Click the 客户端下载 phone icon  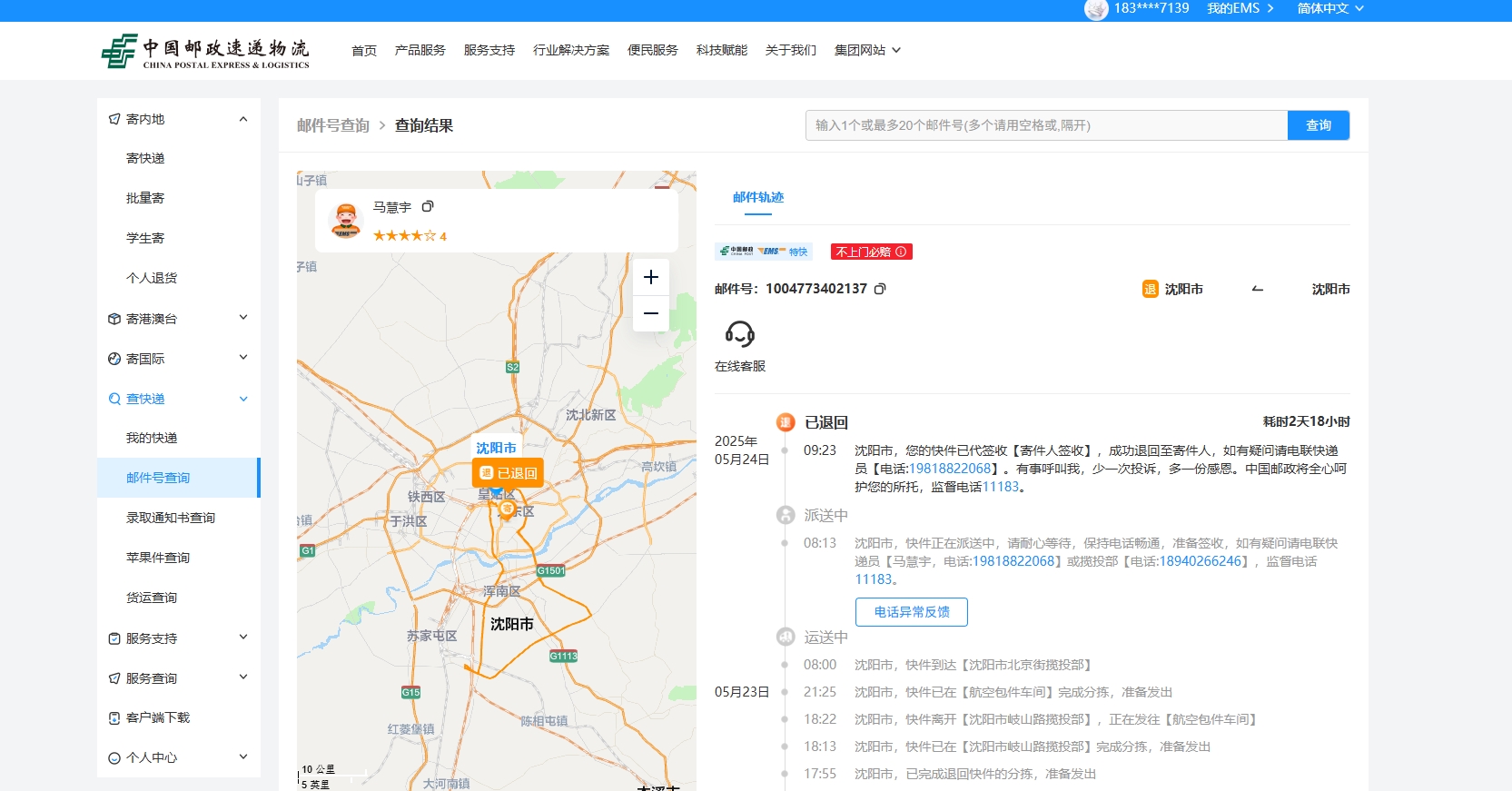114,717
